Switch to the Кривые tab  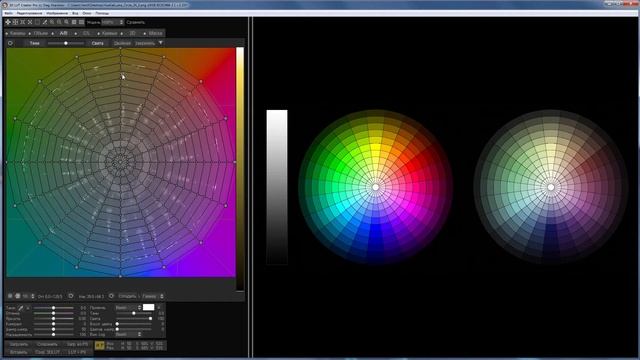click(x=109, y=33)
